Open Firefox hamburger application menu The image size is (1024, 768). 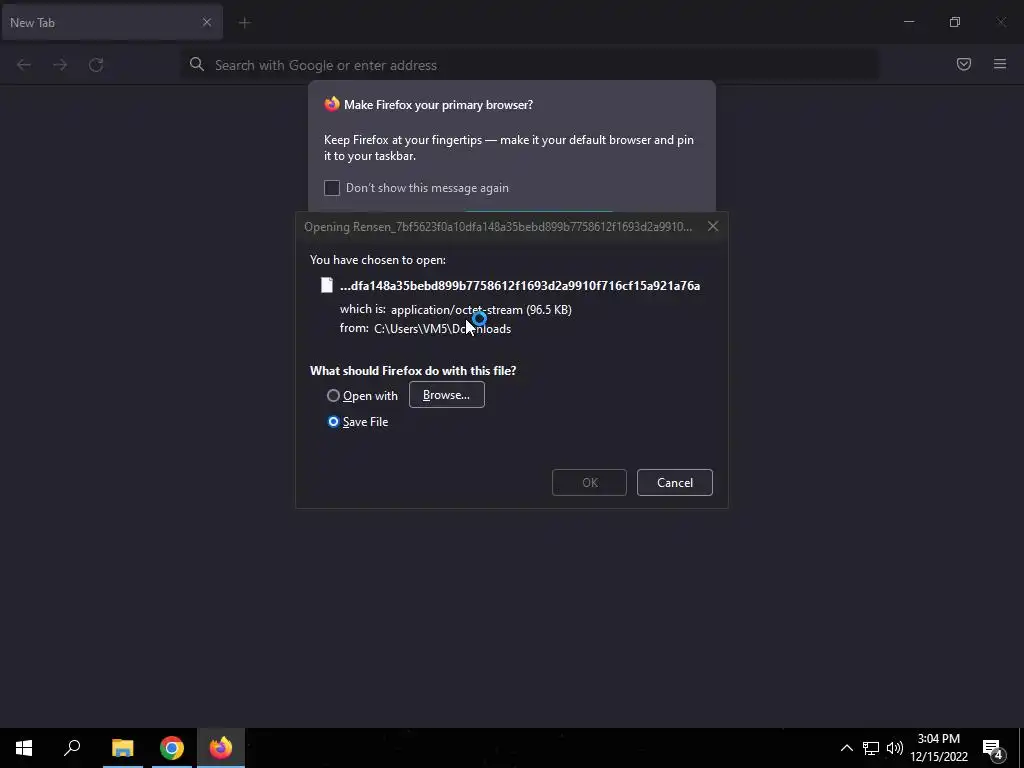(x=1000, y=64)
